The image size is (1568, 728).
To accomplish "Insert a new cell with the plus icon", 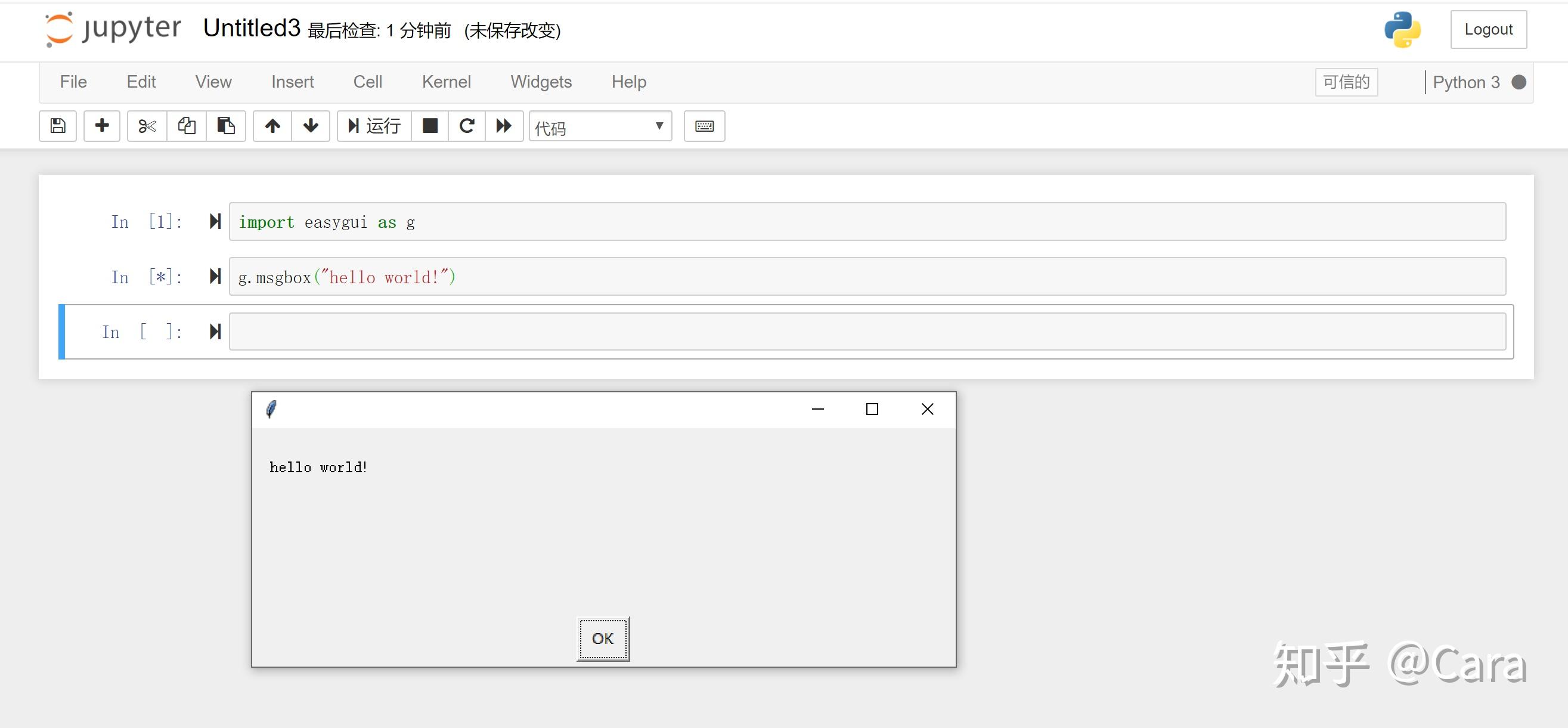I will click(x=102, y=126).
